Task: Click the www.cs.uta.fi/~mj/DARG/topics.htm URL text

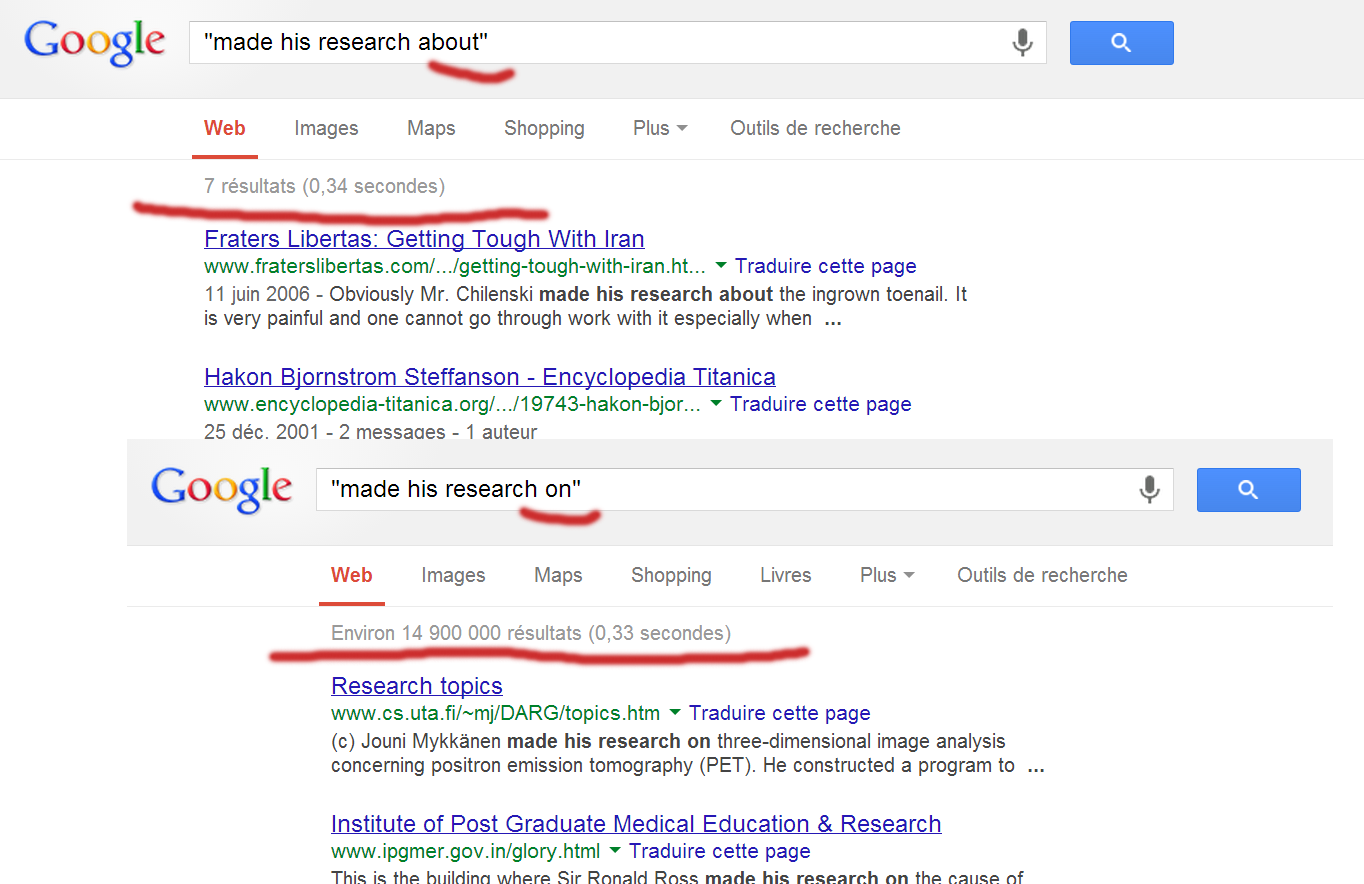Action: 496,714
